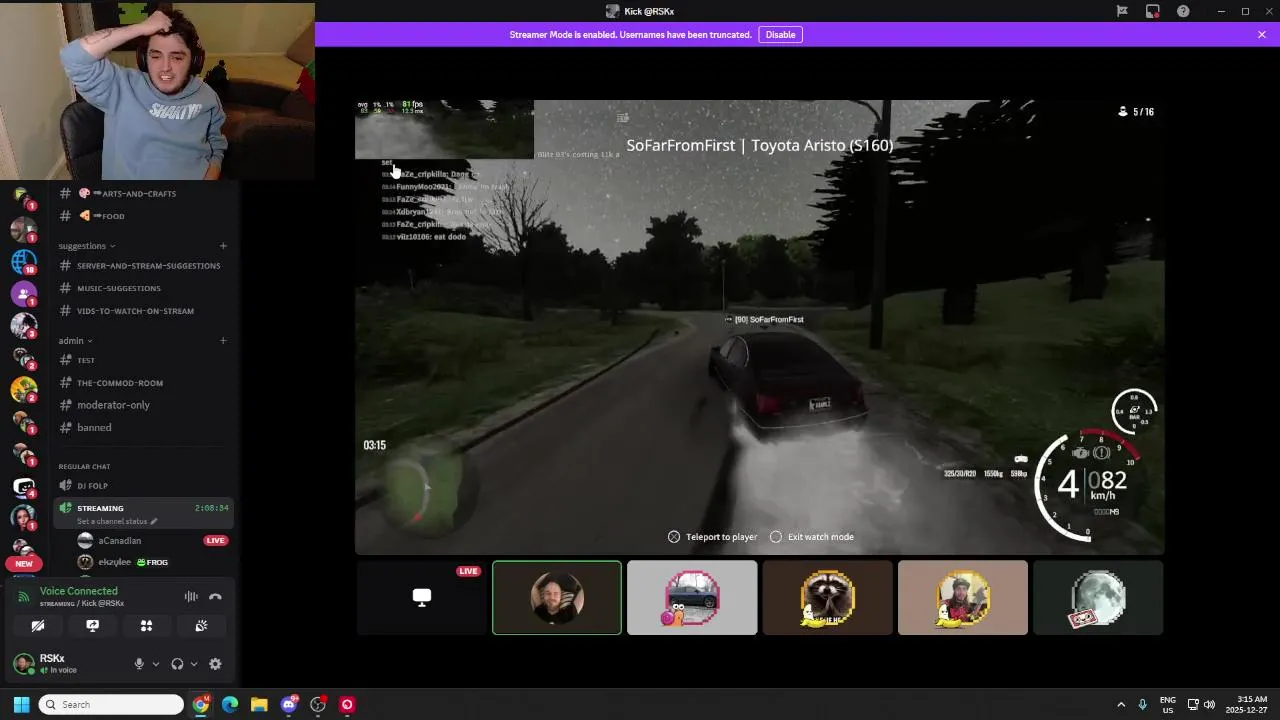This screenshot has width=1280, height=720.
Task: Open Microsoft Edge from taskbar
Action: pos(230,705)
